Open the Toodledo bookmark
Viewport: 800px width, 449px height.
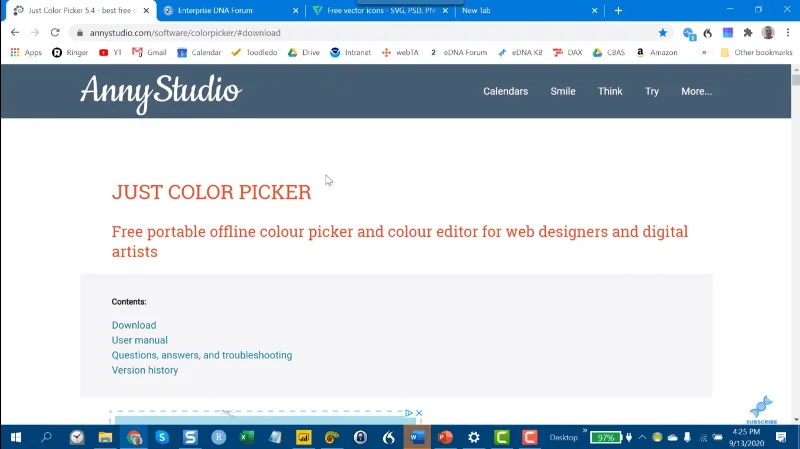(x=254, y=53)
